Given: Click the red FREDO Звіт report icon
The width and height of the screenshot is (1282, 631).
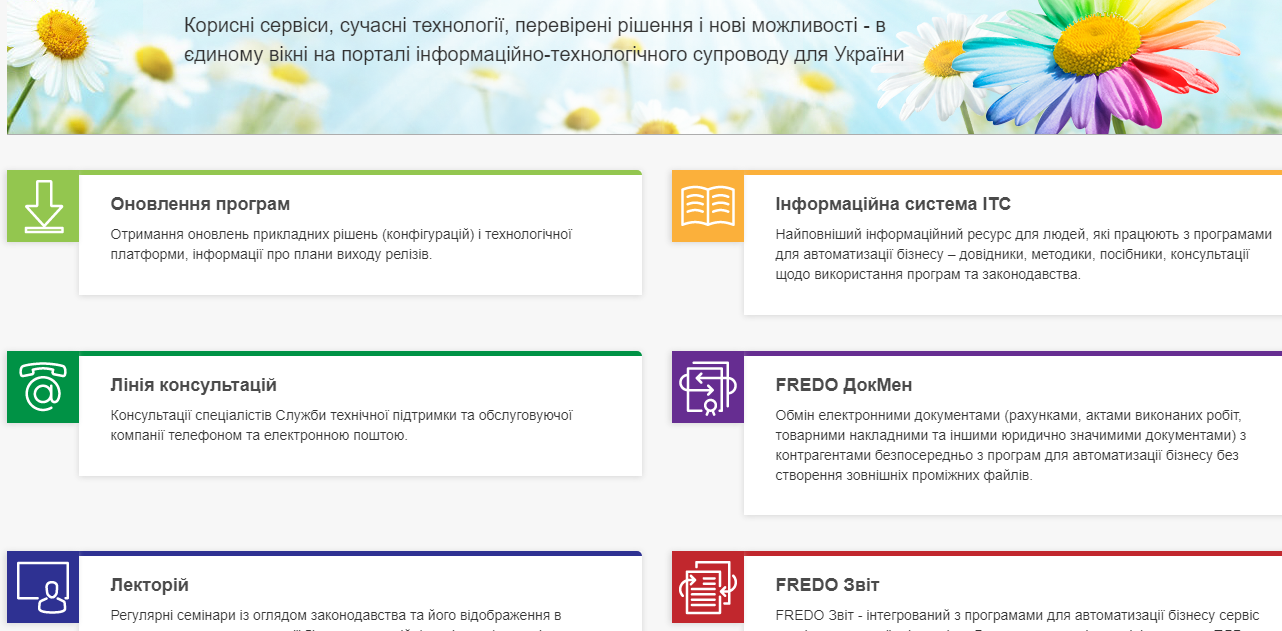Looking at the screenshot, I should click(x=708, y=587).
